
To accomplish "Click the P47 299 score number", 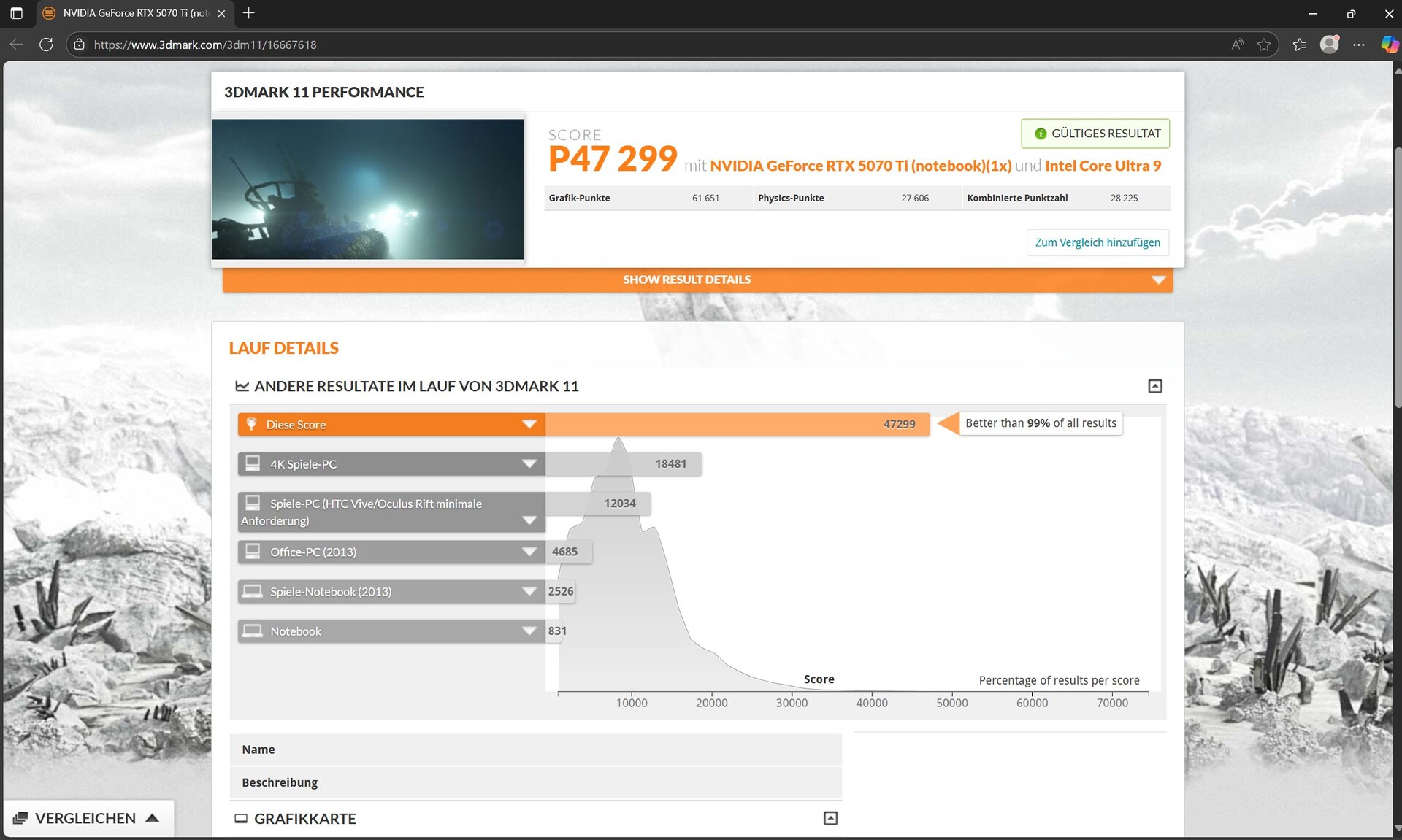I will click(x=613, y=159).
